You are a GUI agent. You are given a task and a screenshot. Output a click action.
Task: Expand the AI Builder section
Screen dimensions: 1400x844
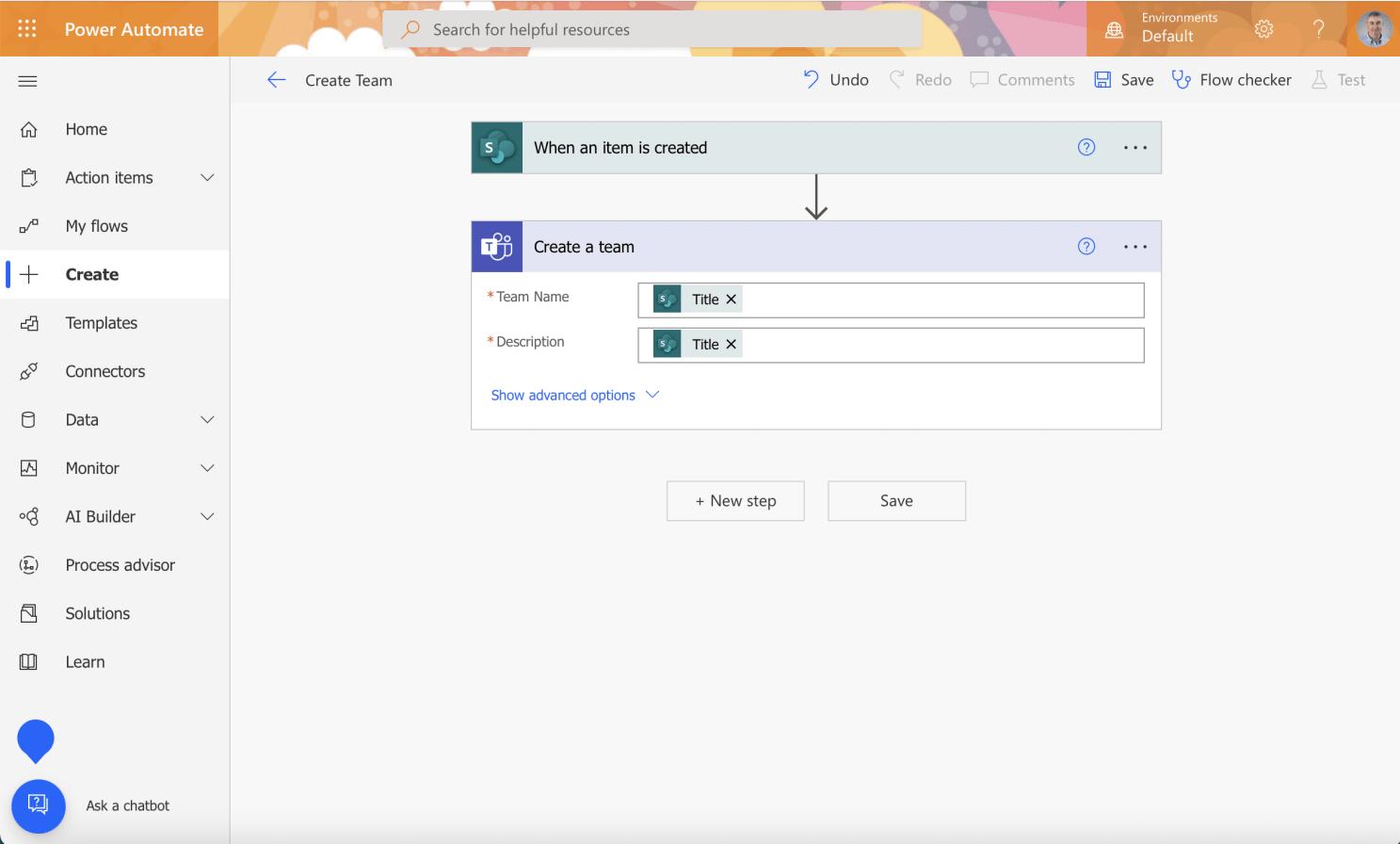[x=207, y=517]
